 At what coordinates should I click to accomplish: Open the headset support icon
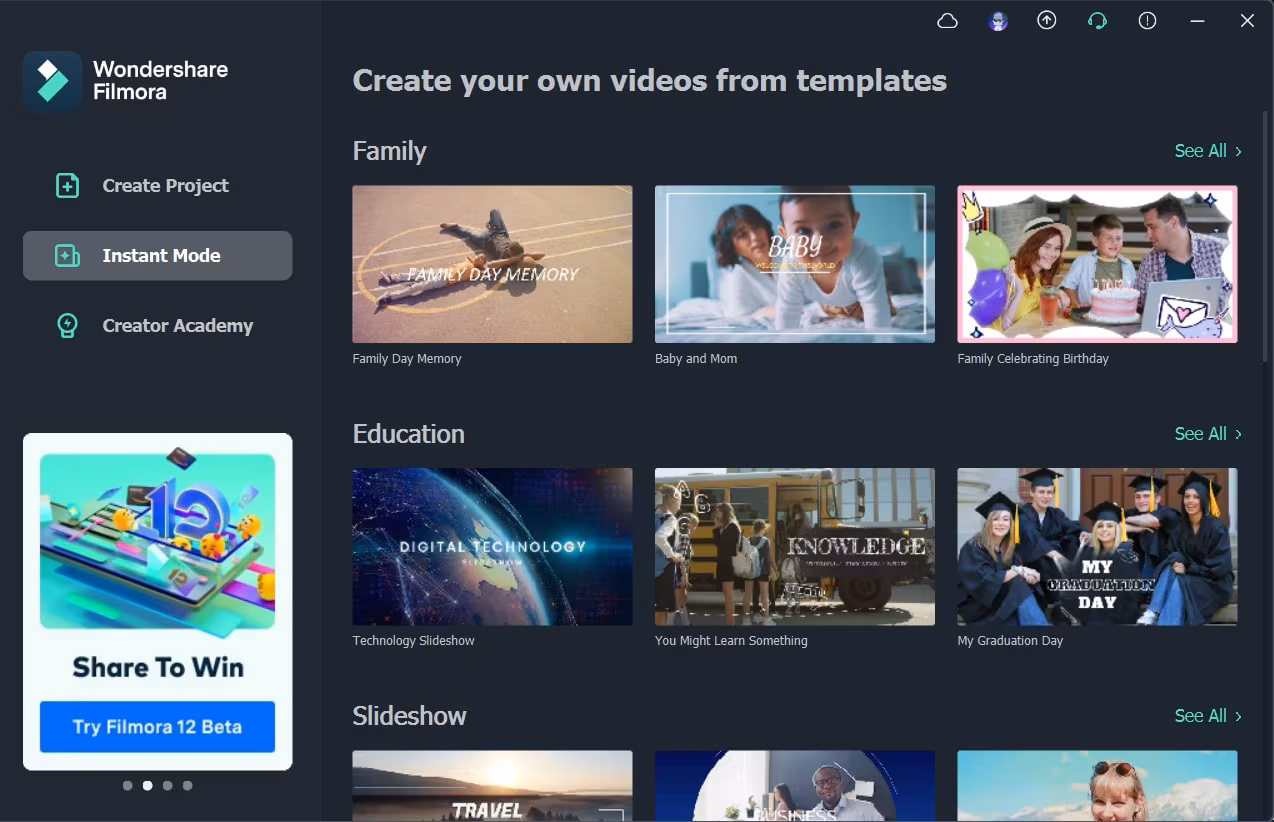[x=1097, y=21]
